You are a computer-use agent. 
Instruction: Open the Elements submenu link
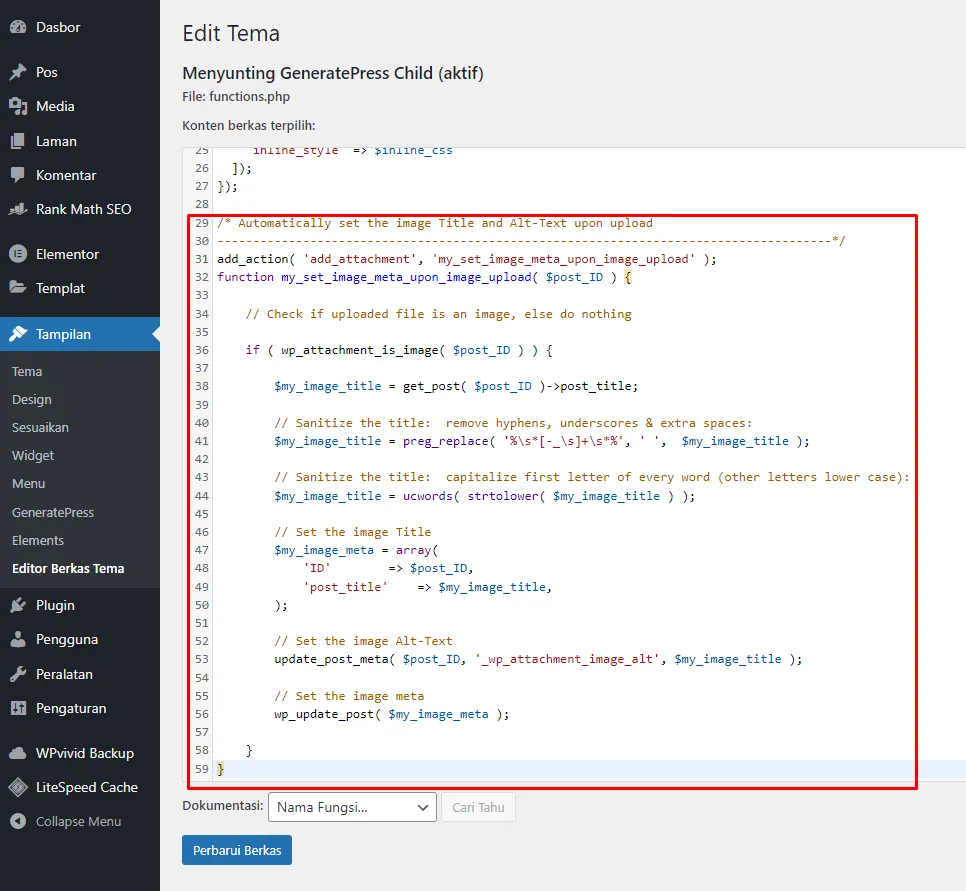click(38, 540)
